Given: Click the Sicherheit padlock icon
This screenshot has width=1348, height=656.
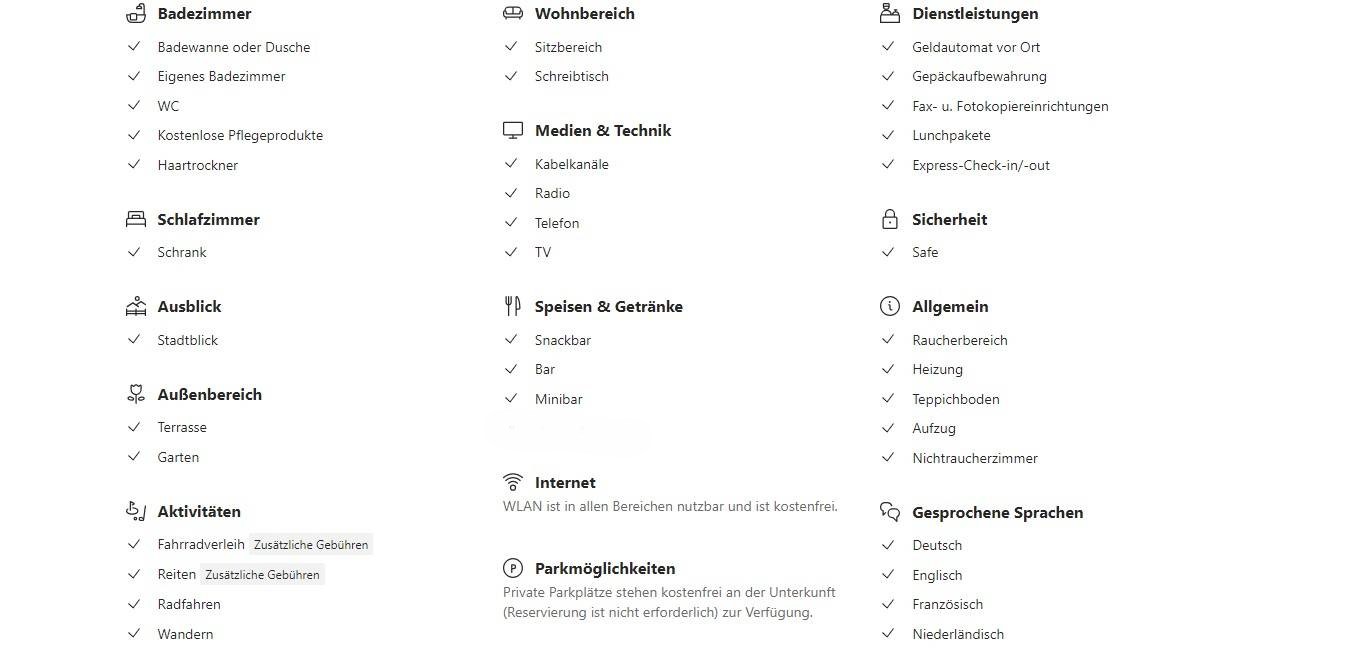Looking at the screenshot, I should pos(890,219).
